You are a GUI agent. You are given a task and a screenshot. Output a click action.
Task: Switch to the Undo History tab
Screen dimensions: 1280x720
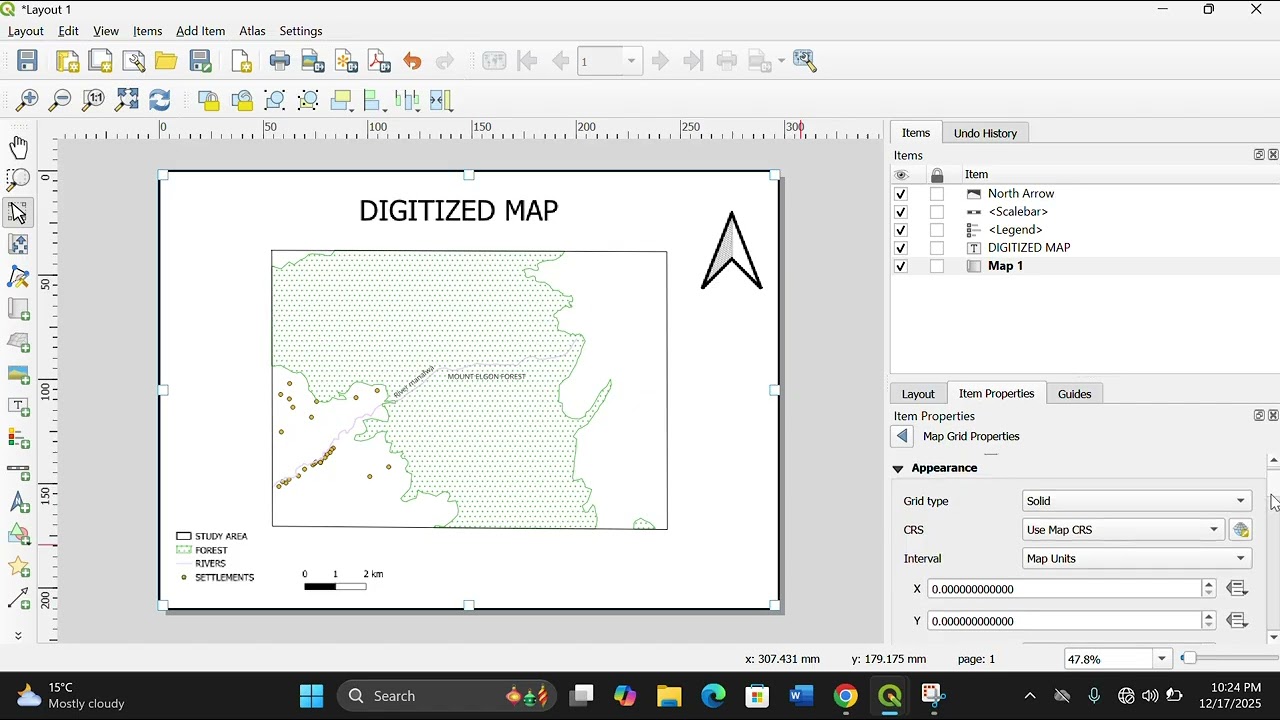985,133
